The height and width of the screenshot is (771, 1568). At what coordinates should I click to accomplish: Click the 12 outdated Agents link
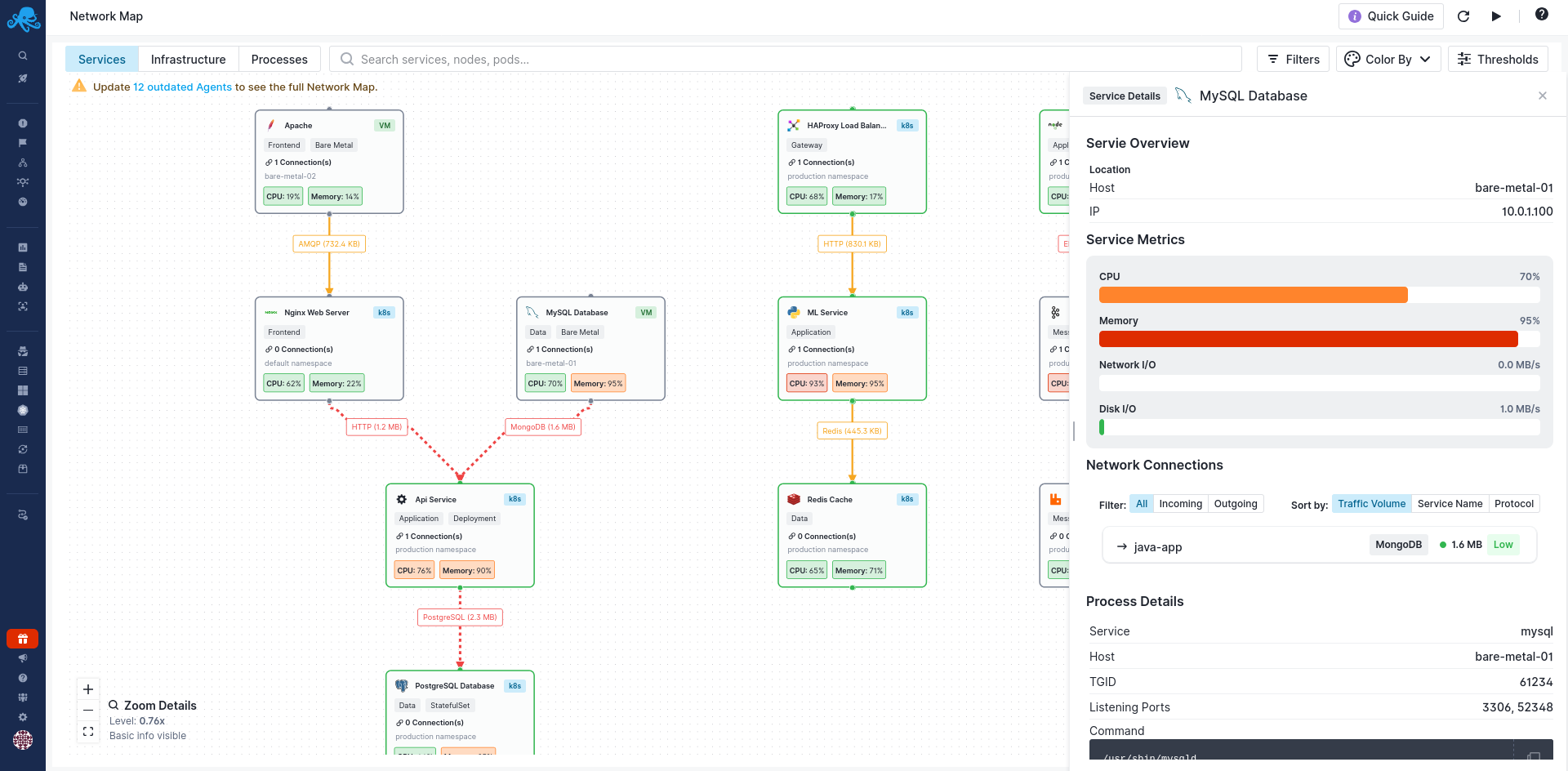182,87
